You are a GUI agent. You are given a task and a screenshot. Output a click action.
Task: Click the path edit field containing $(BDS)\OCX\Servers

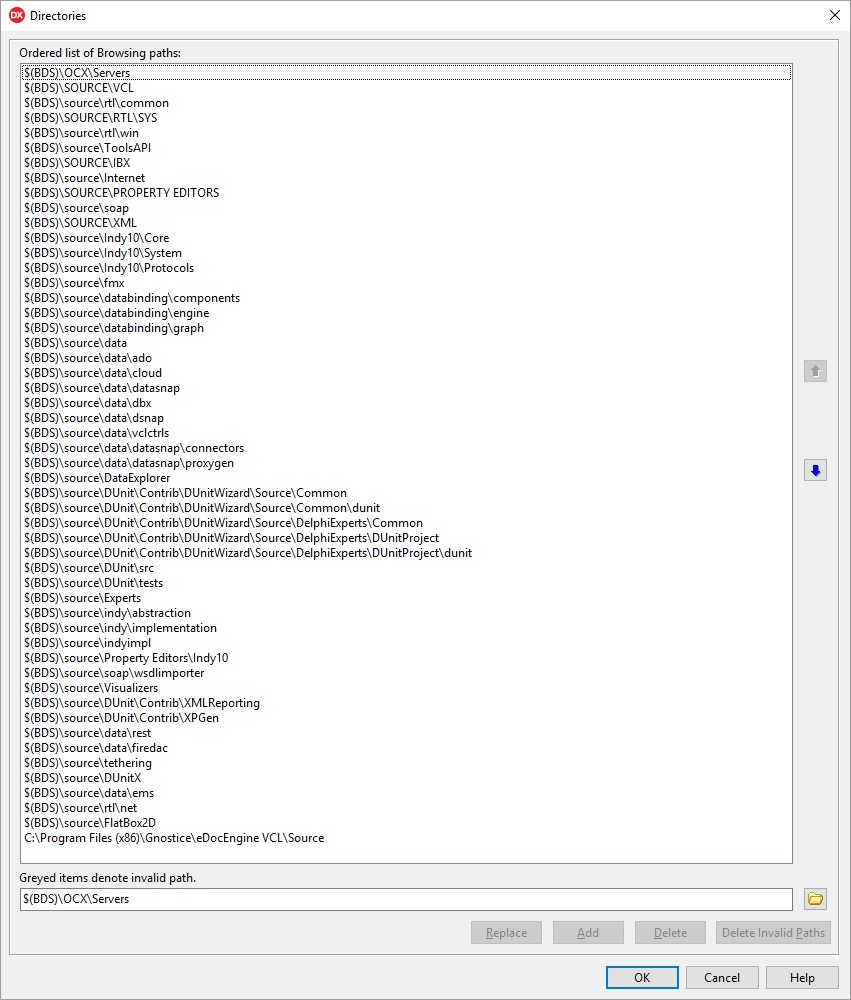(406, 899)
